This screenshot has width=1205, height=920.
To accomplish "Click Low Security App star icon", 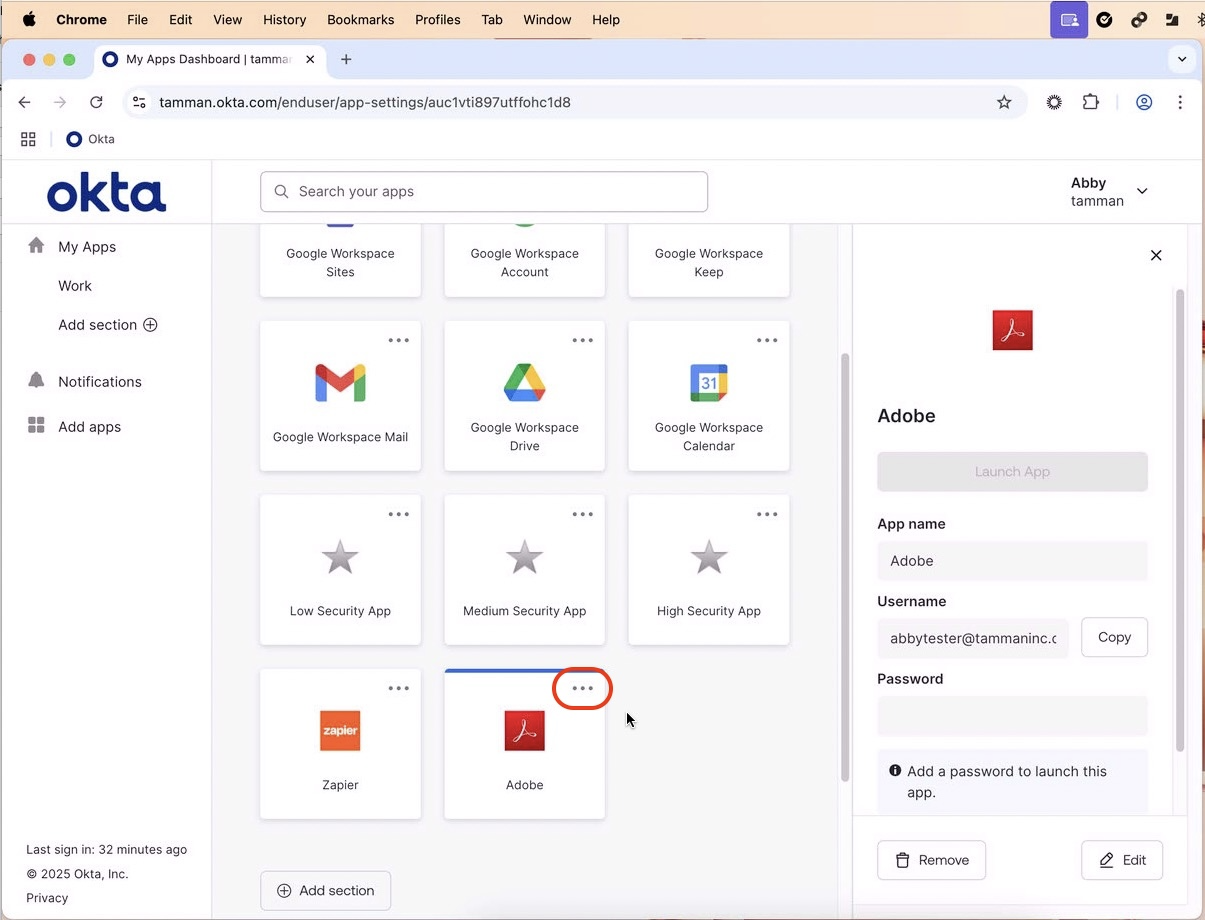I will pyautogui.click(x=340, y=557).
